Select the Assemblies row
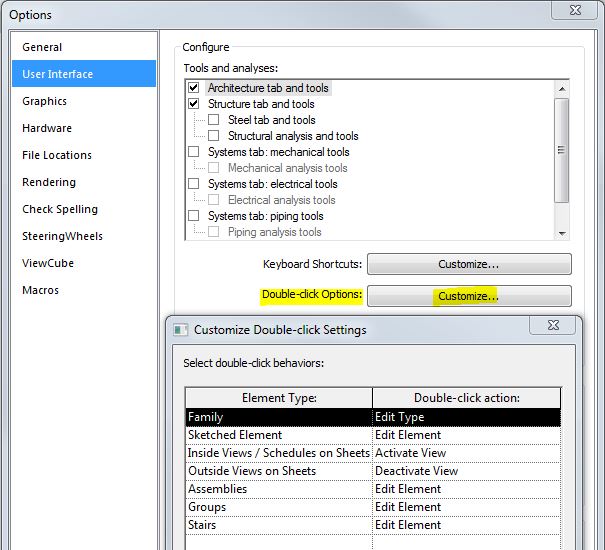 pyautogui.click(x=279, y=489)
